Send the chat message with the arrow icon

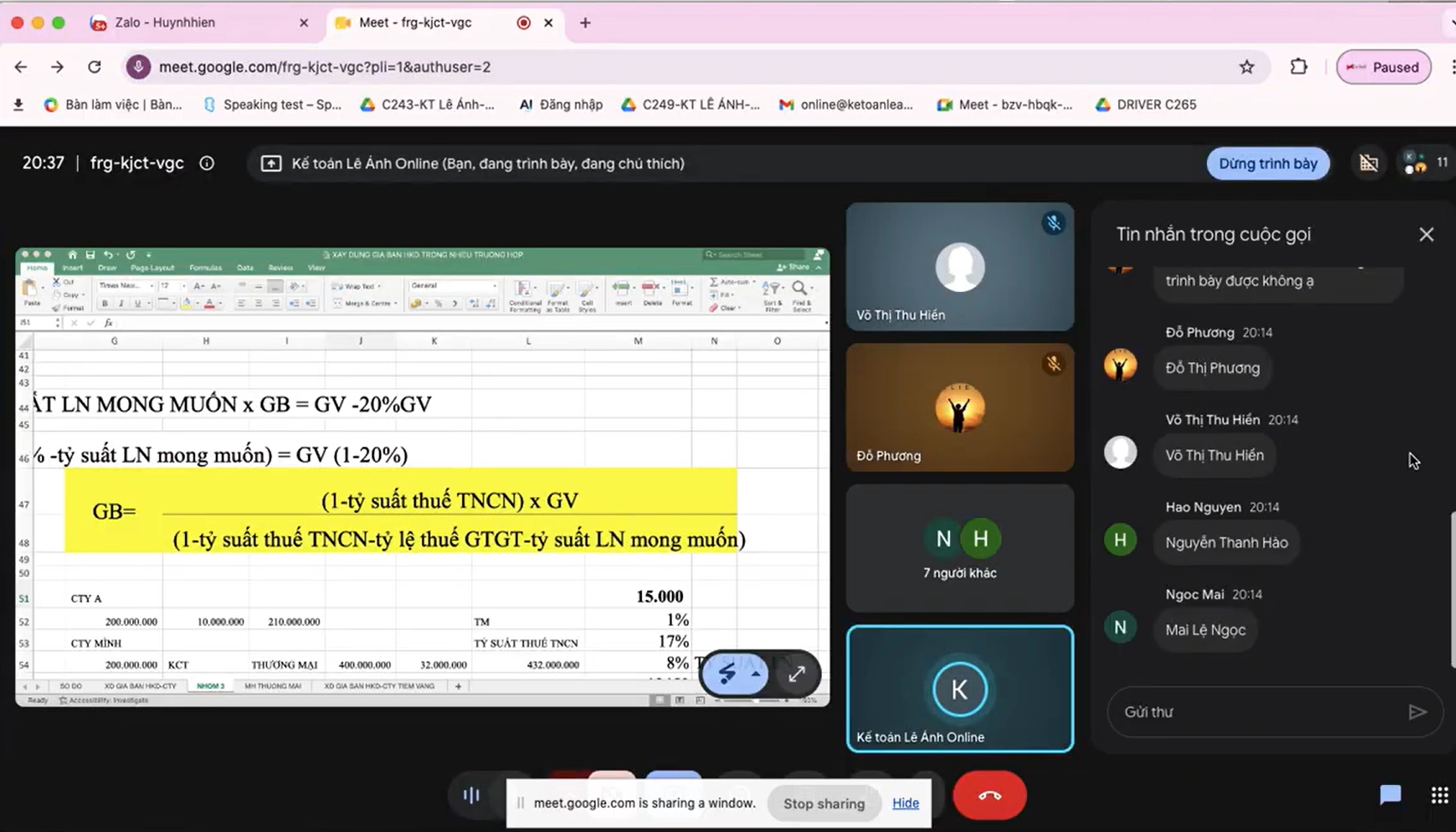(1417, 712)
